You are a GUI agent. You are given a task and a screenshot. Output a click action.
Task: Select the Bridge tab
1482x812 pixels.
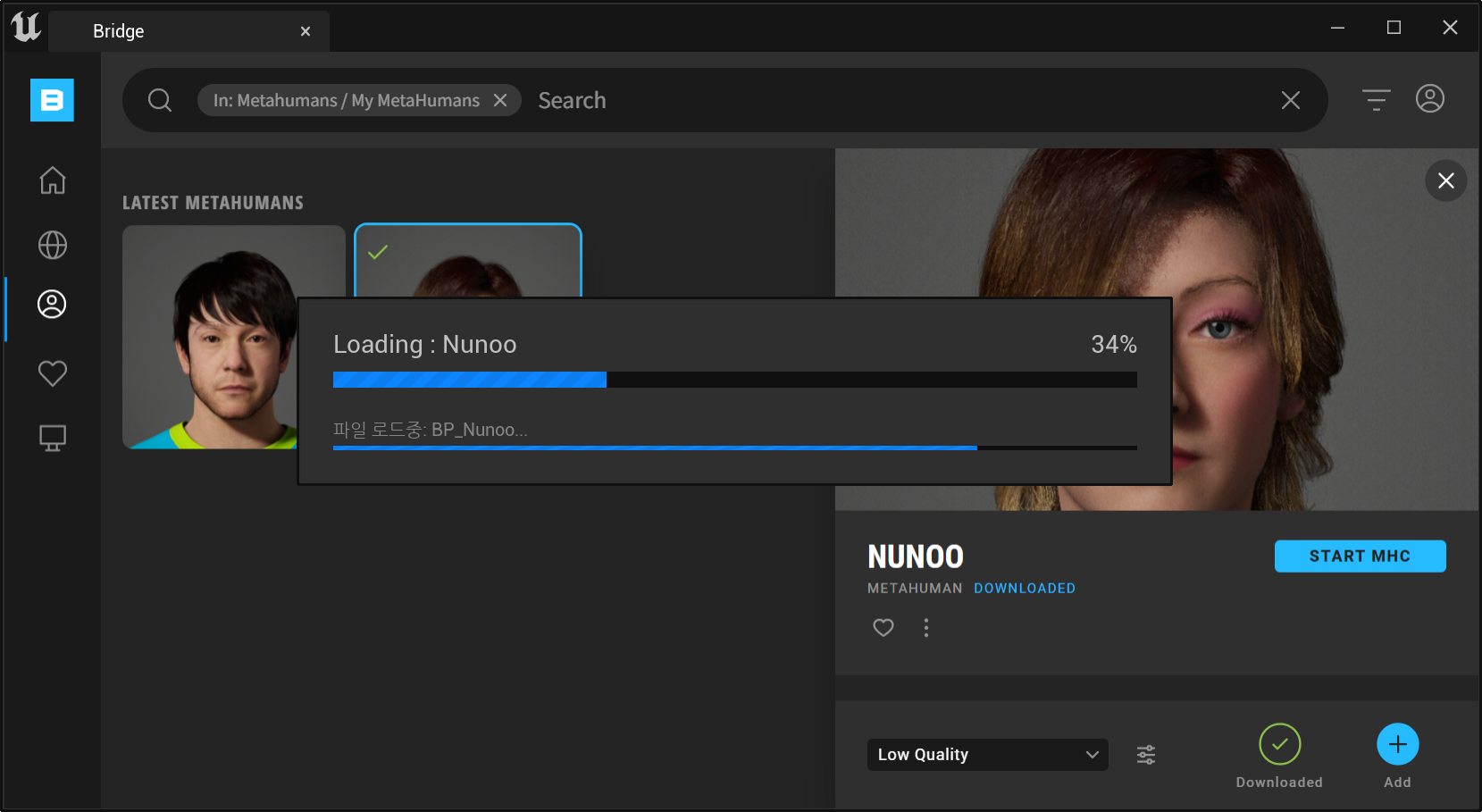coord(189,31)
